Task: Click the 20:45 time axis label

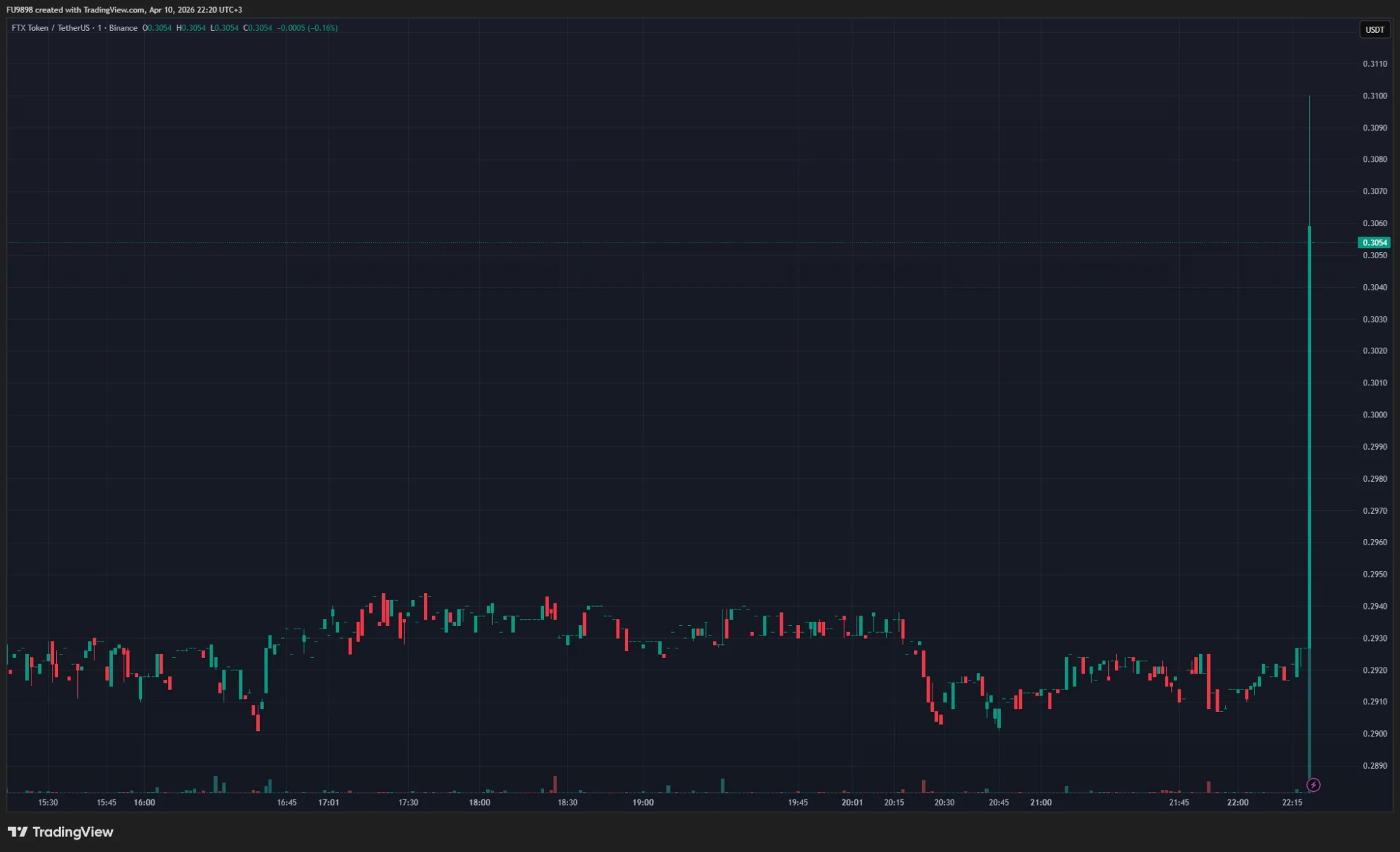Action: point(998,802)
